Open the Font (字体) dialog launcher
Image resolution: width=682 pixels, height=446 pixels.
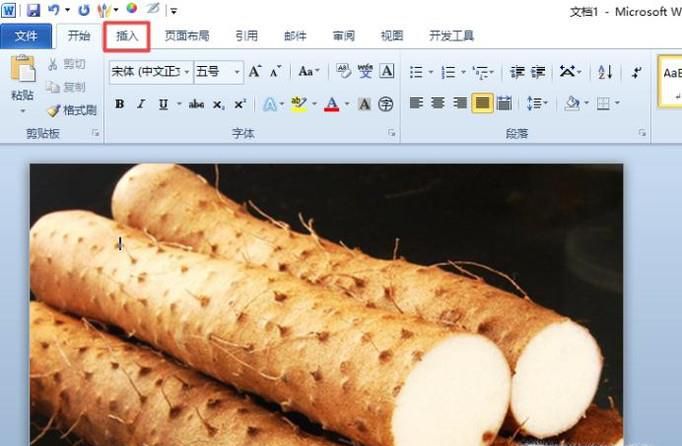pos(391,133)
